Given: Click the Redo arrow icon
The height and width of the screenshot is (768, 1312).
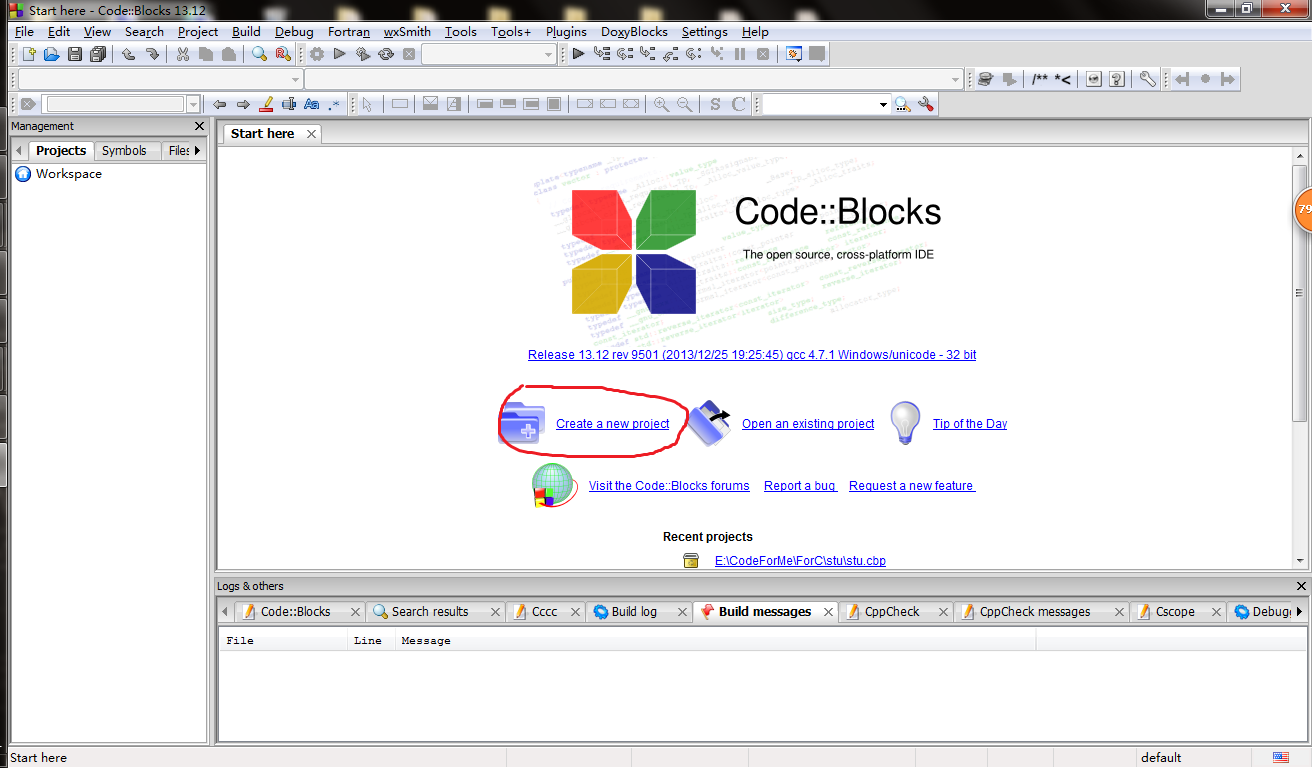Looking at the screenshot, I should (x=153, y=54).
